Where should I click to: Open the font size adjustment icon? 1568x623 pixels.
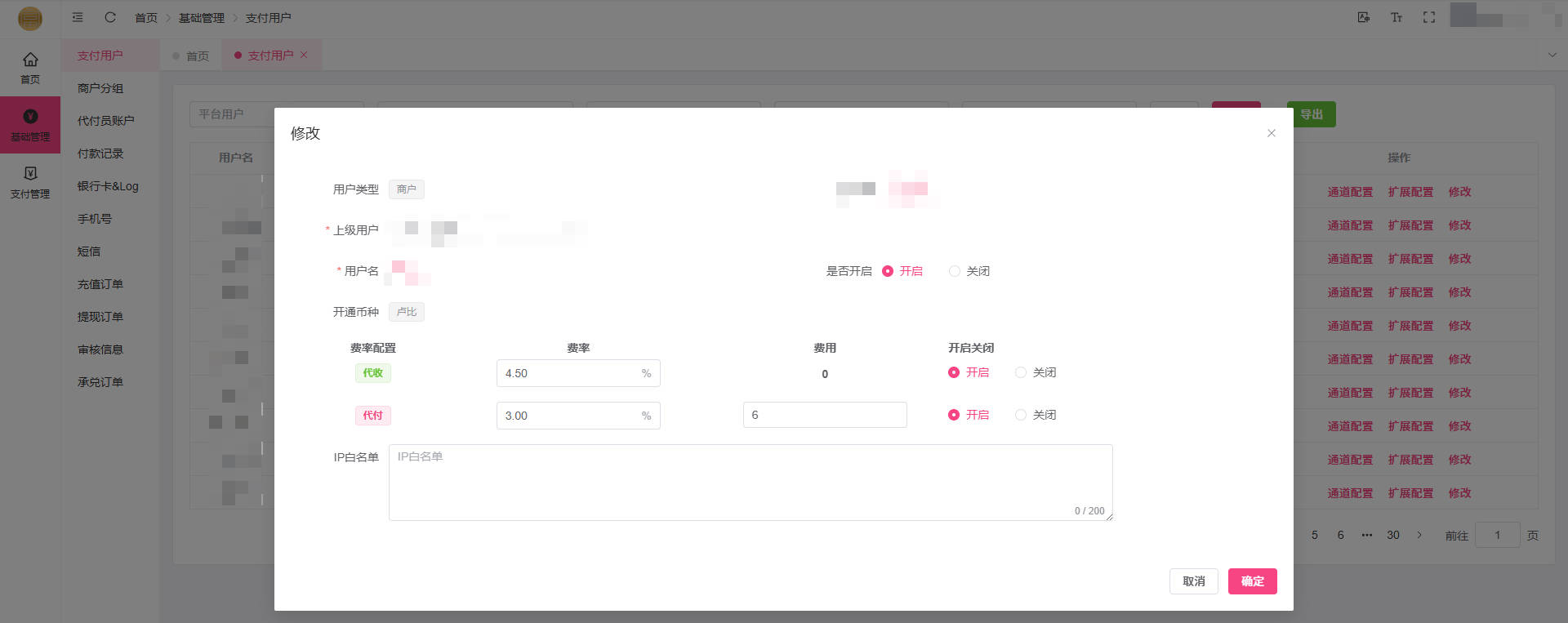[x=1396, y=17]
